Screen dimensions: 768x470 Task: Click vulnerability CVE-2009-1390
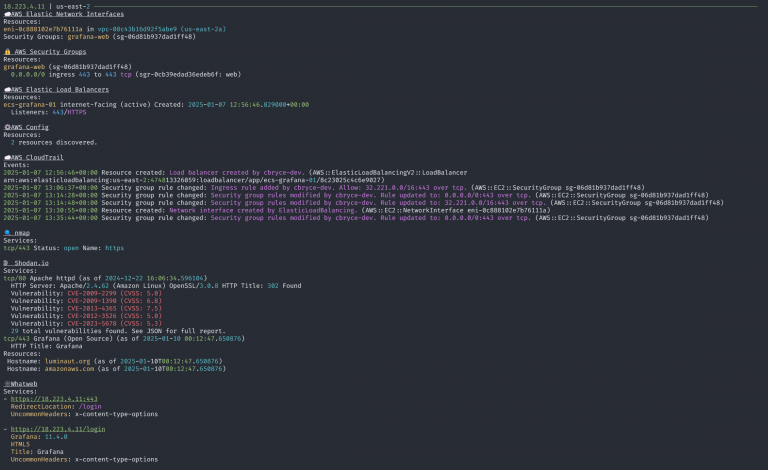point(92,301)
